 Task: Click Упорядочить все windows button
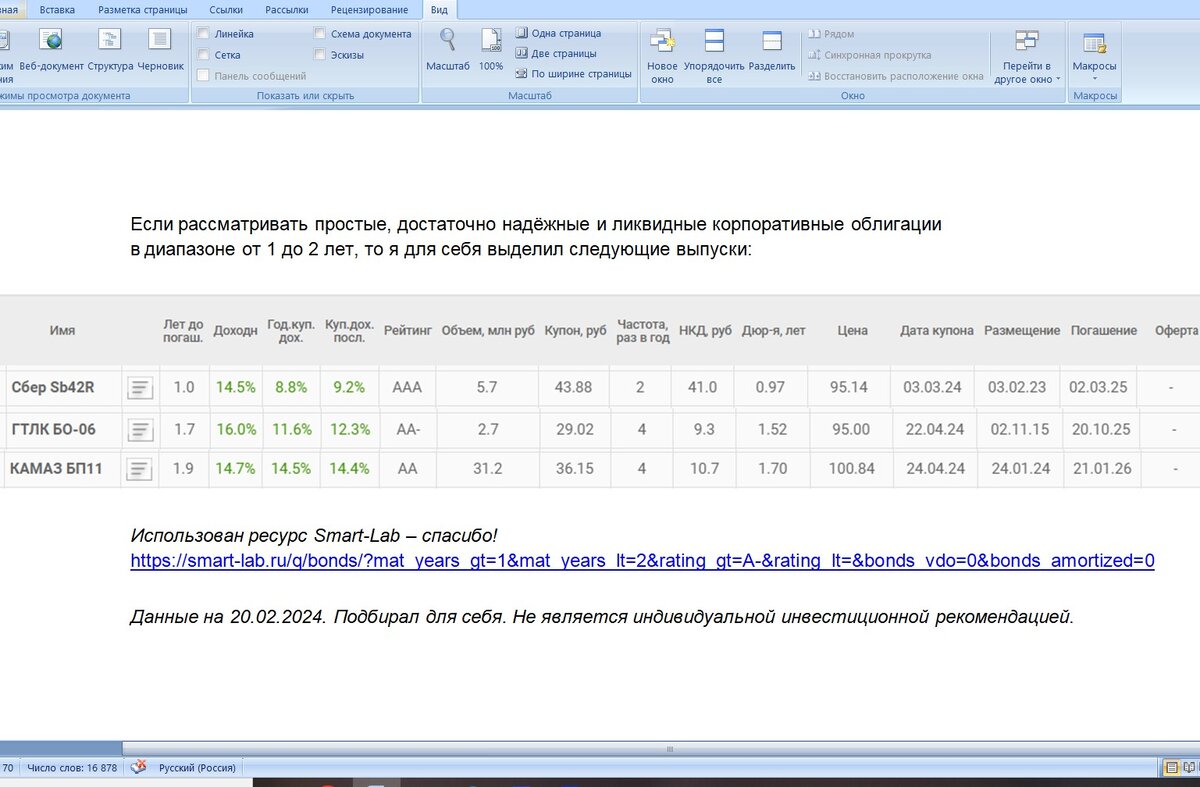point(714,55)
